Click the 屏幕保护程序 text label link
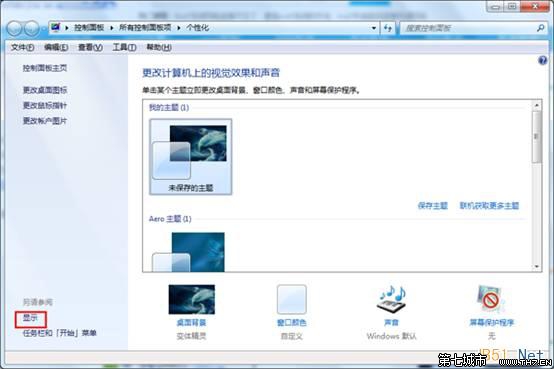Screen dimensions: 554x369 point(491,322)
